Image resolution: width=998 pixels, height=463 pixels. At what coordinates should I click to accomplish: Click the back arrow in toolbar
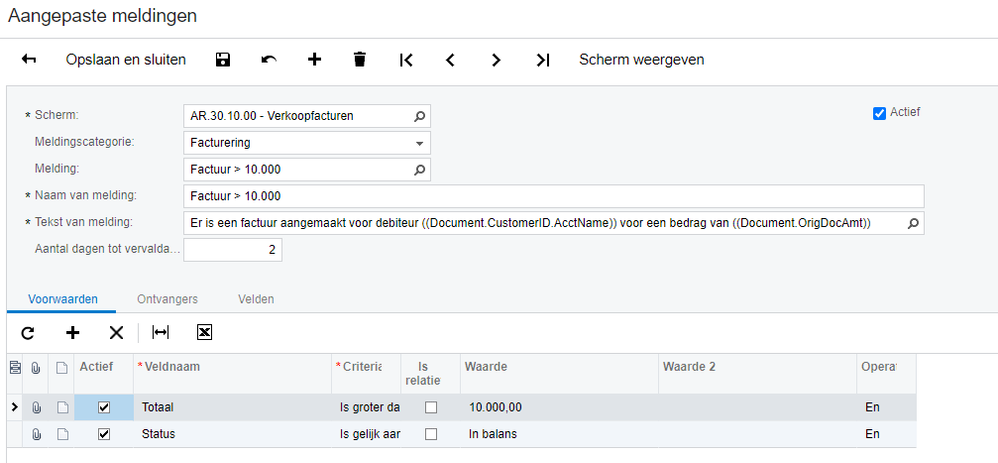click(29, 60)
